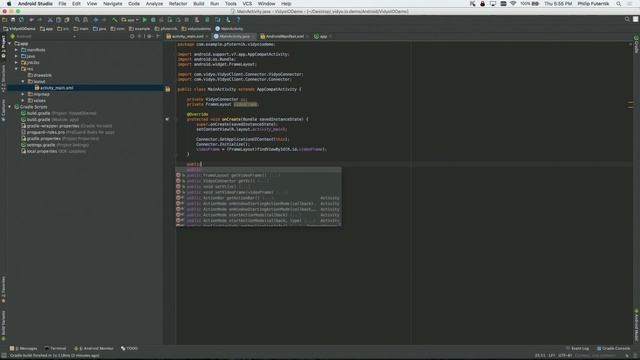Open the Apple menu
Screen dimensions: 640x360
tap(9, 4)
